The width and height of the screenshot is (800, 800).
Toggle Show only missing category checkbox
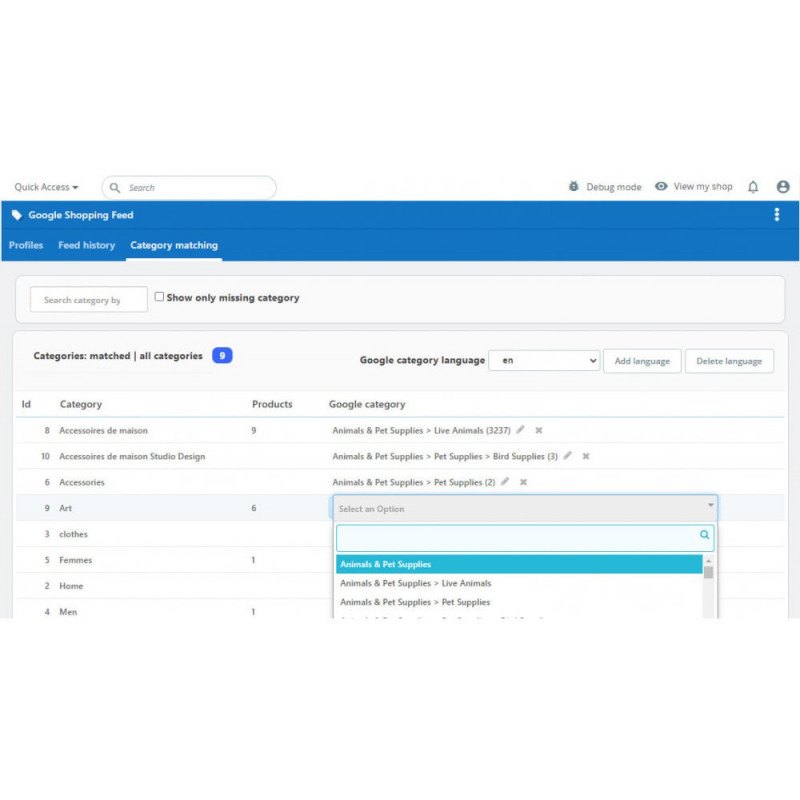[159, 297]
